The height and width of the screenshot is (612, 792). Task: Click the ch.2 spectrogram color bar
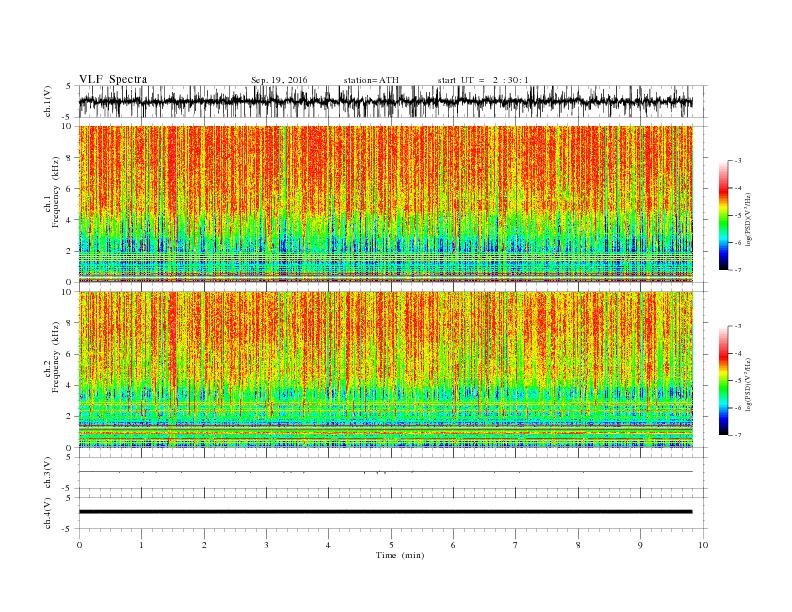click(723, 381)
